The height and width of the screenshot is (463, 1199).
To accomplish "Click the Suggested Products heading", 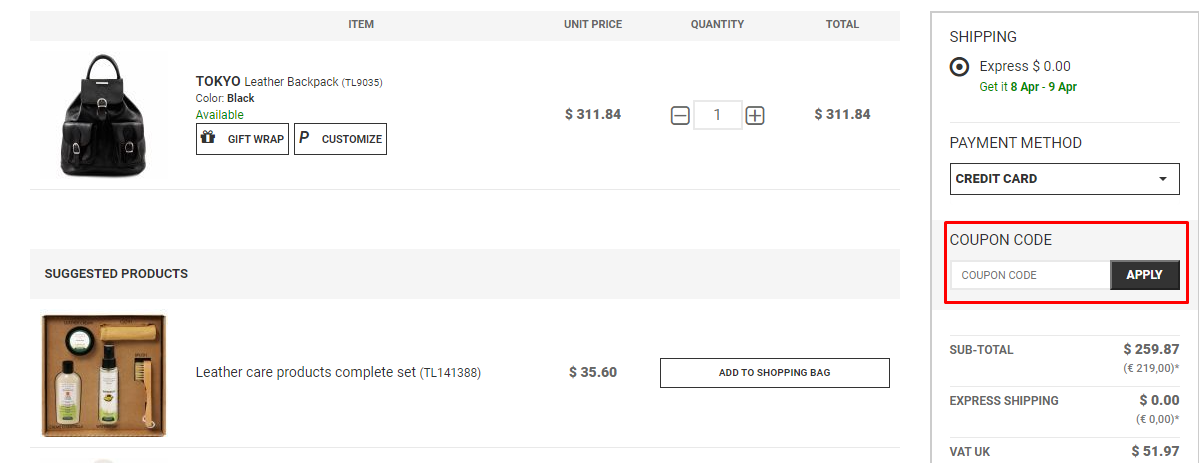I will (x=116, y=273).
